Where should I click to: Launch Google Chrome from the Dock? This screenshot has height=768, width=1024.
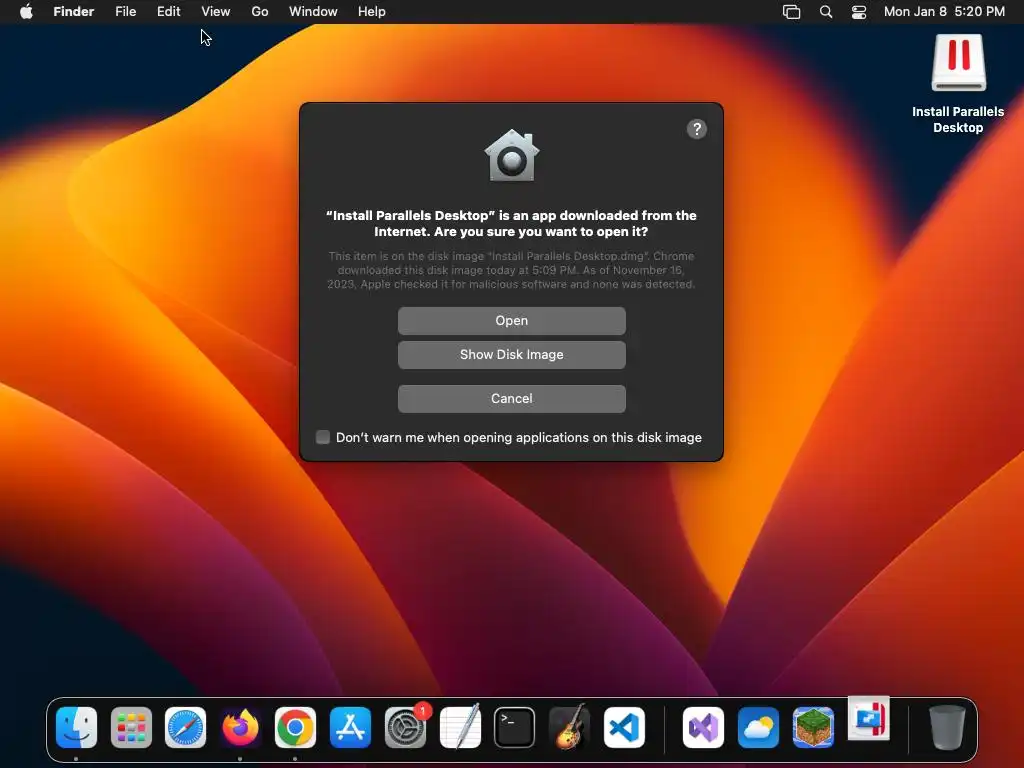(x=295, y=728)
